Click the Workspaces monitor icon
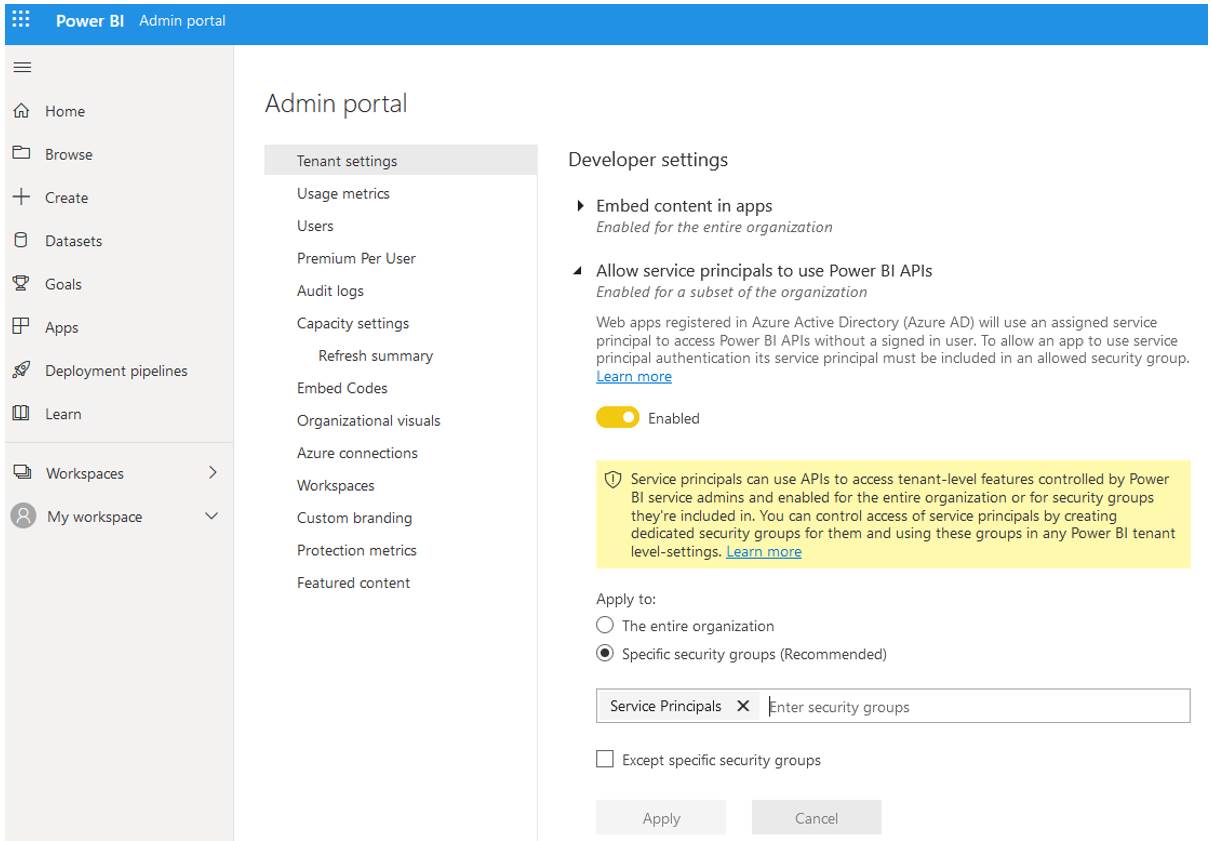This screenshot has height=841, width=1212. 21,473
